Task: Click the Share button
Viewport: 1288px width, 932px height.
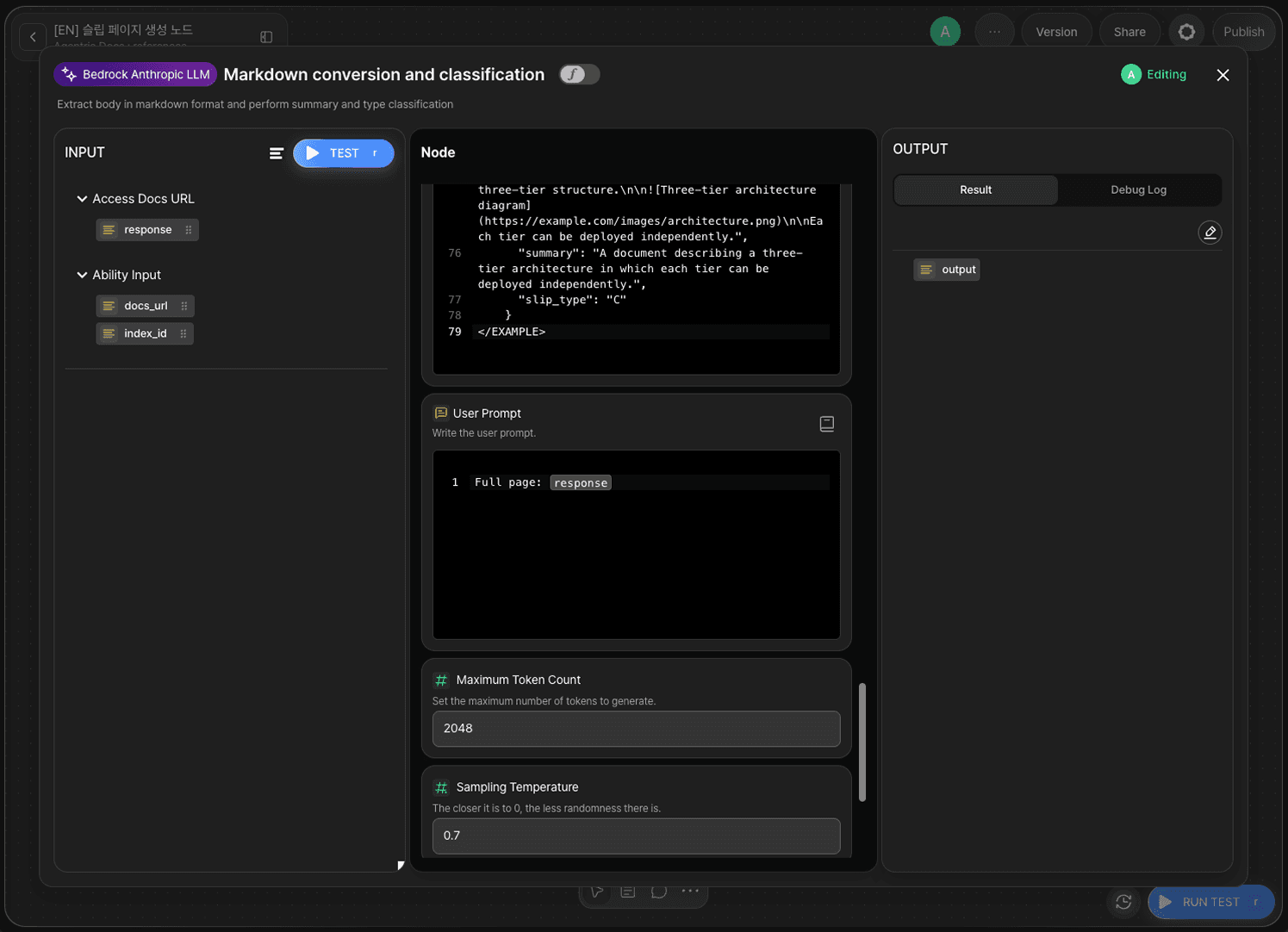Action: pyautogui.click(x=1129, y=32)
